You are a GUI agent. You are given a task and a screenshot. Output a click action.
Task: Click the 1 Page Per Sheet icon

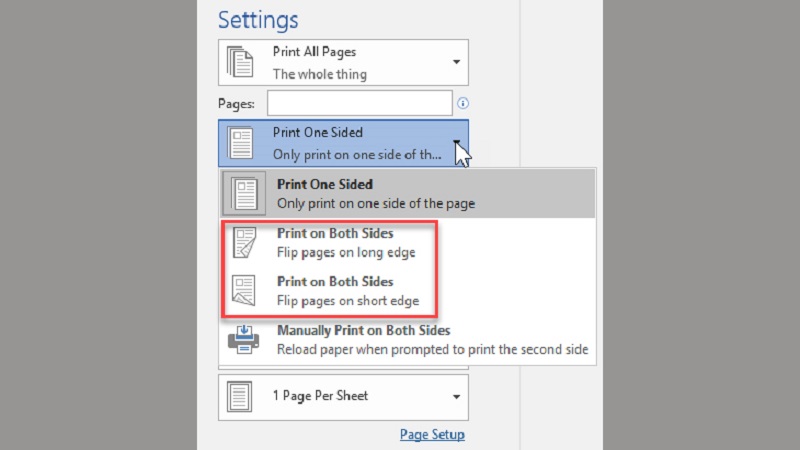[240, 396]
